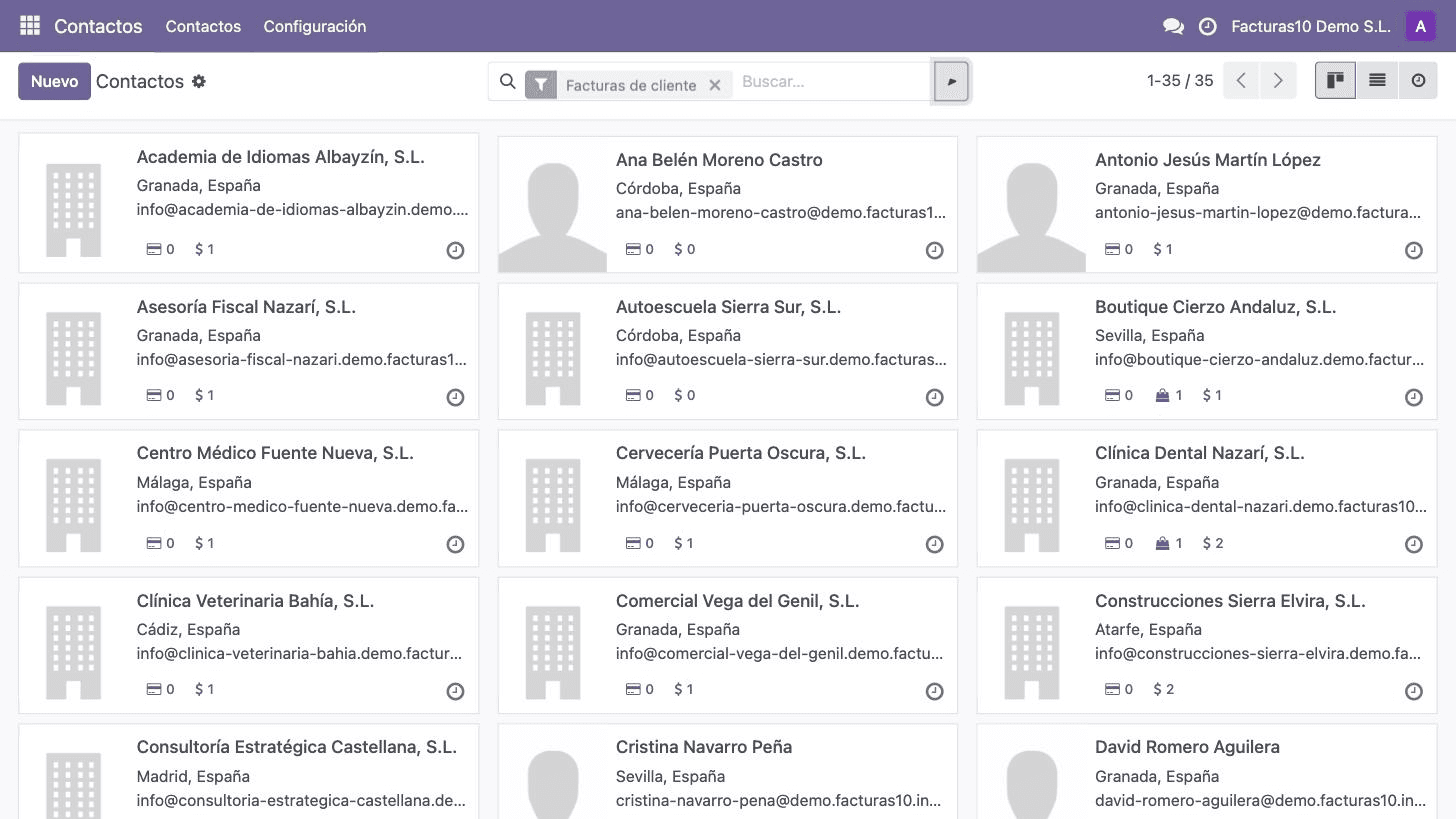
Task: Click the Contactos app title
Action: pos(98,26)
